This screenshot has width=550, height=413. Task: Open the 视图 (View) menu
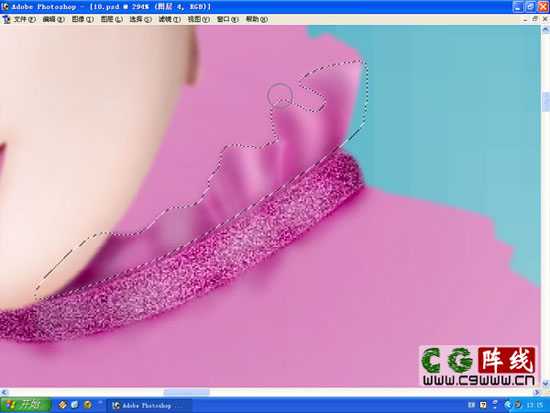click(x=199, y=19)
